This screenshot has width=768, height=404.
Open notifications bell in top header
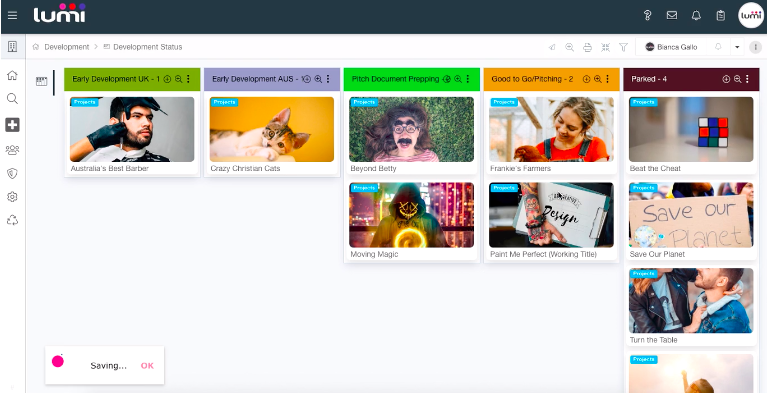(x=696, y=16)
